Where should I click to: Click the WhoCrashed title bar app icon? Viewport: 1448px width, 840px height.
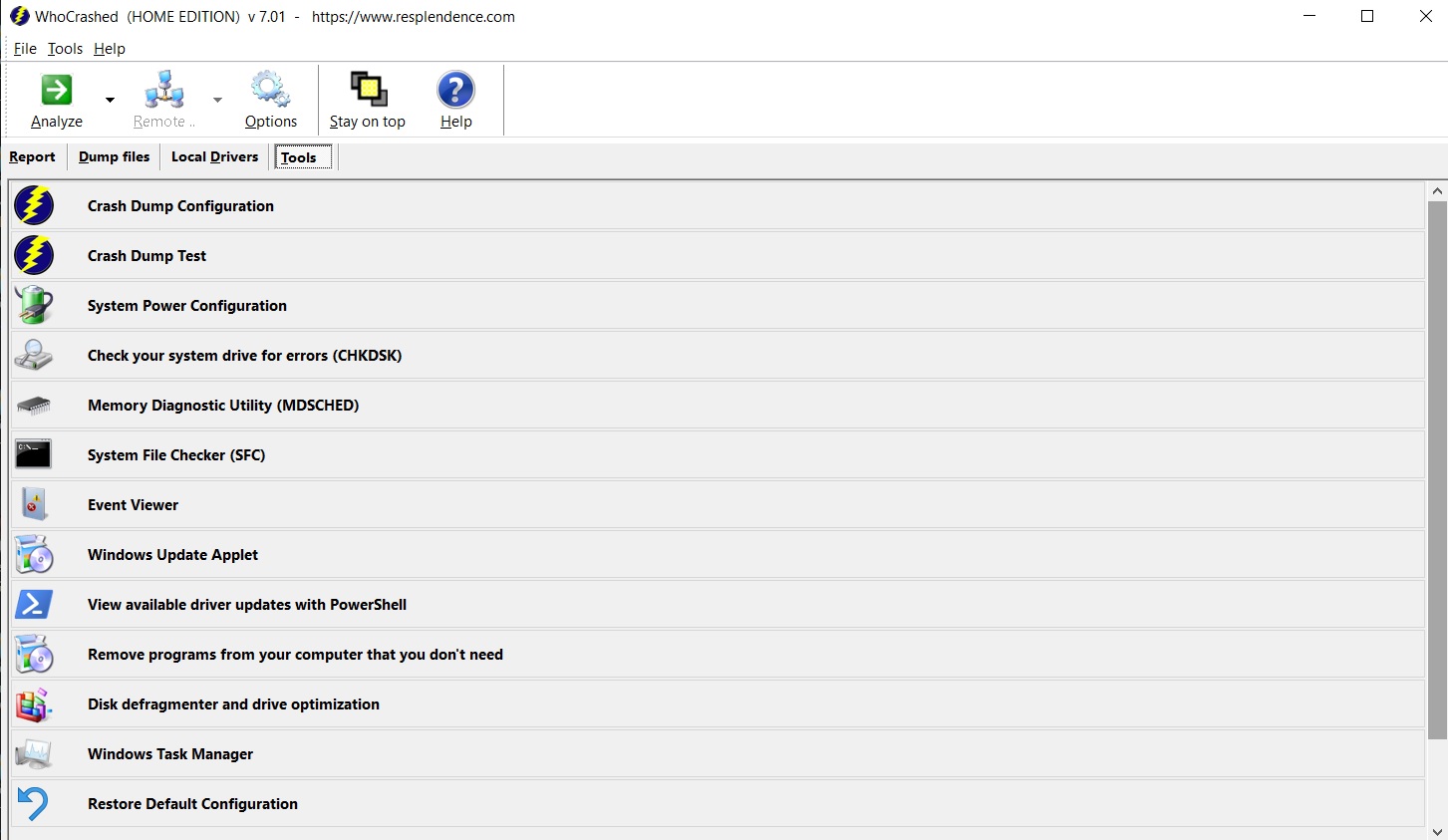(19, 16)
